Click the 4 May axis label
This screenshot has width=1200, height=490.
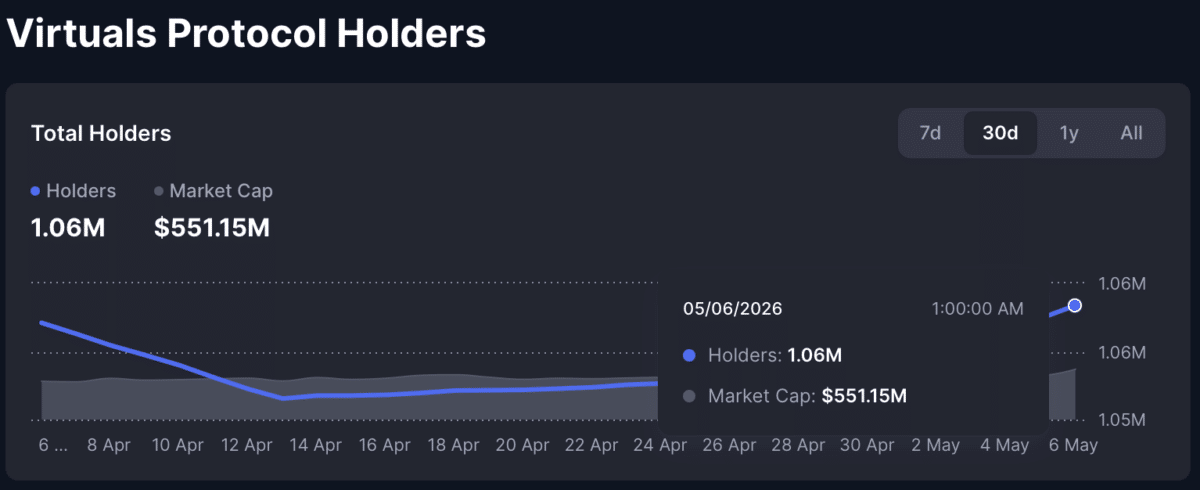click(x=1003, y=445)
